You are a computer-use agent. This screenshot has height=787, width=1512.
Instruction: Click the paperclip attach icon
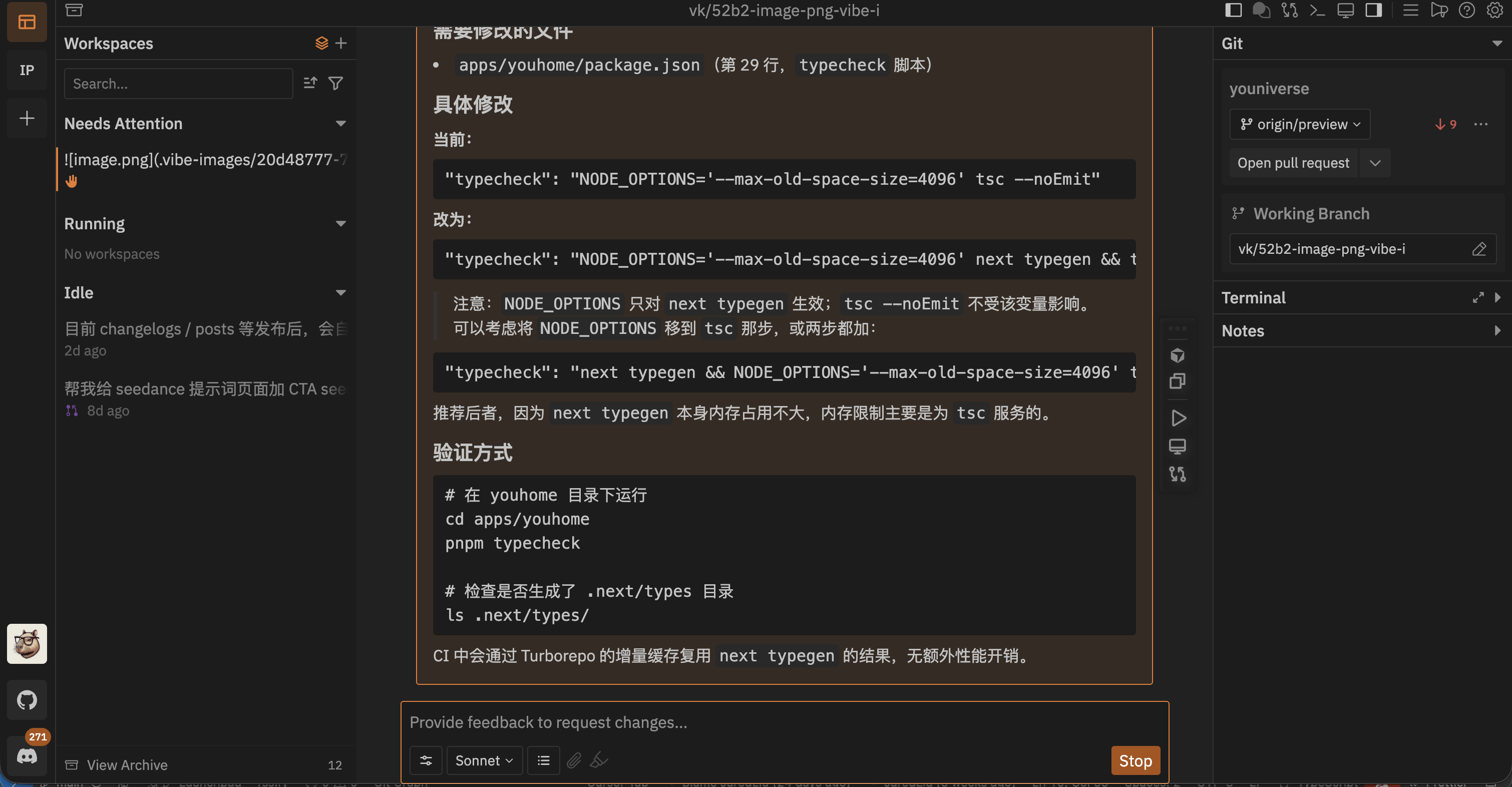coord(574,760)
